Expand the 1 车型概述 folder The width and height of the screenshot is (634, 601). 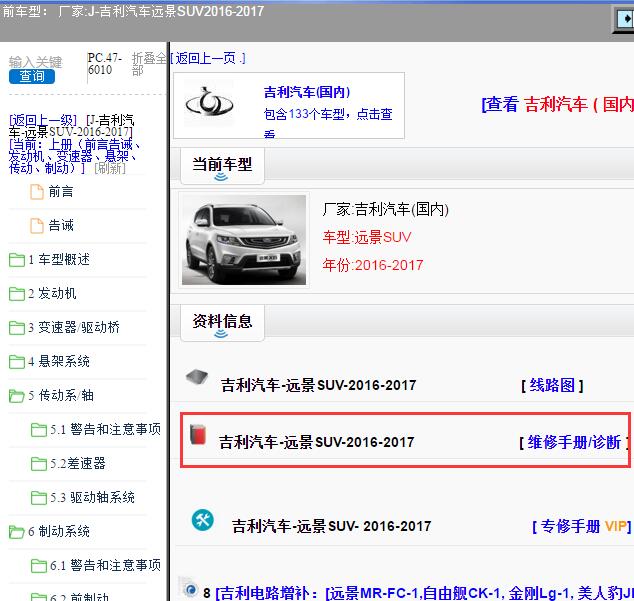click(x=59, y=259)
